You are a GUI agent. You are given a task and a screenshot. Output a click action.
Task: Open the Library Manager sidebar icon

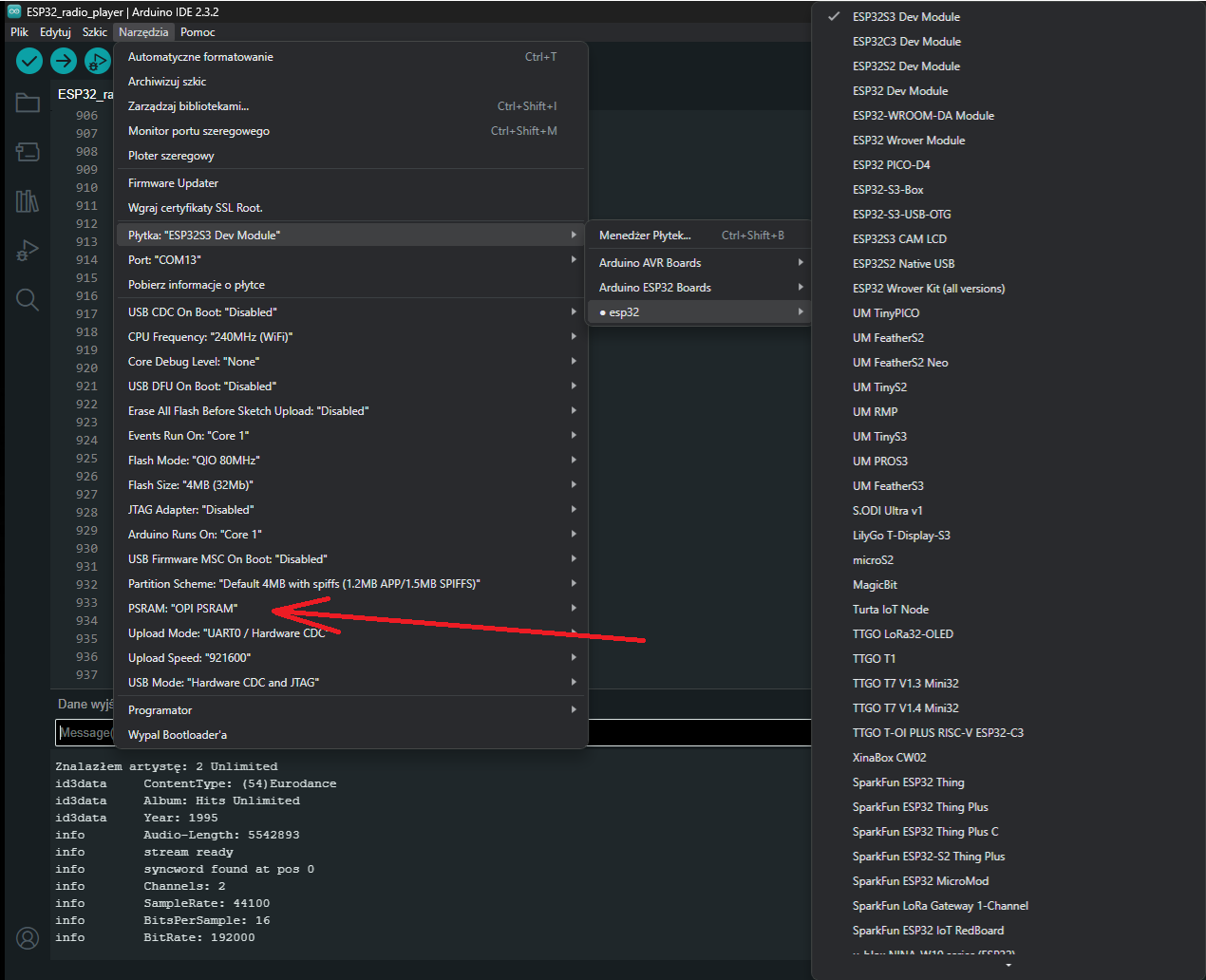pos(28,201)
